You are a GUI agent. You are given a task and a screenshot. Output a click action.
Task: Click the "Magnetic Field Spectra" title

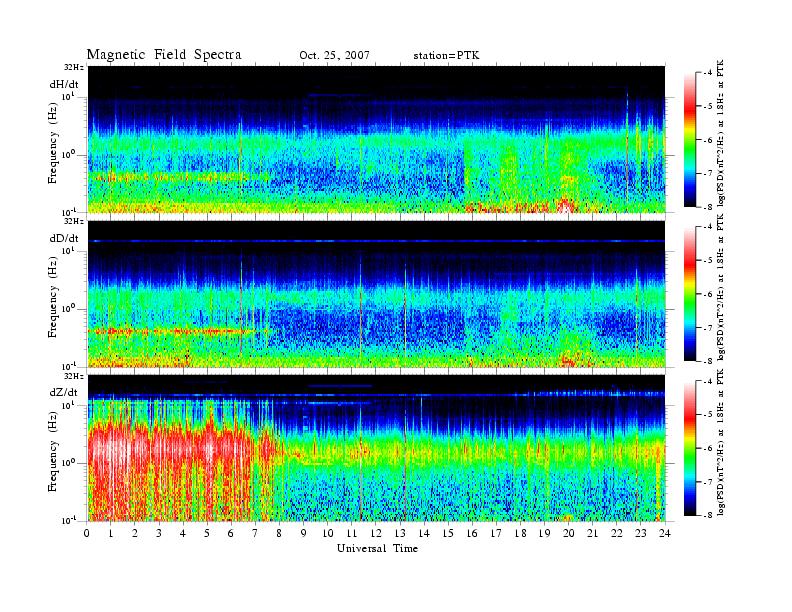(164, 55)
